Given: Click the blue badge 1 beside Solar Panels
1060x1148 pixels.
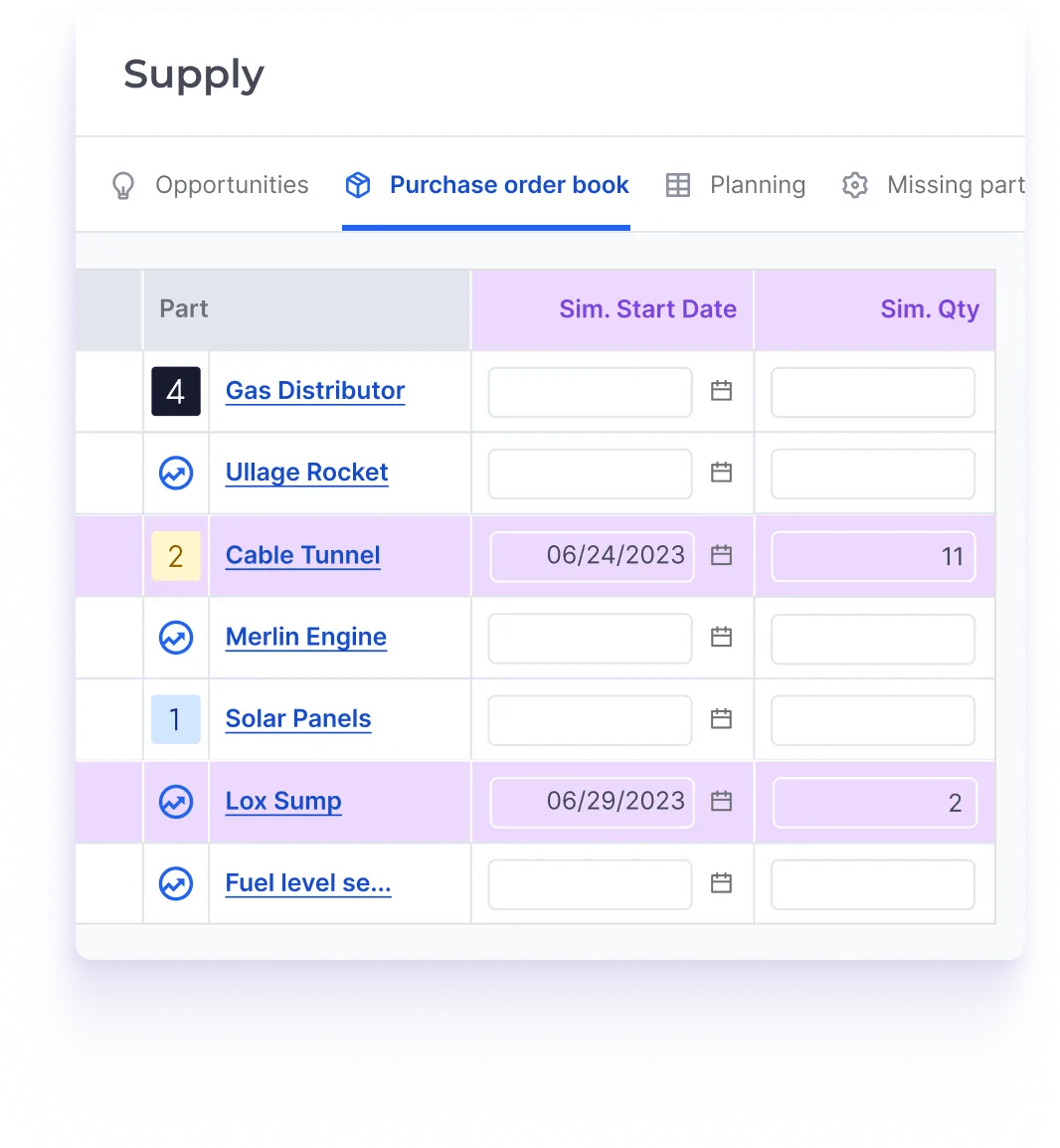Looking at the screenshot, I should (x=176, y=719).
